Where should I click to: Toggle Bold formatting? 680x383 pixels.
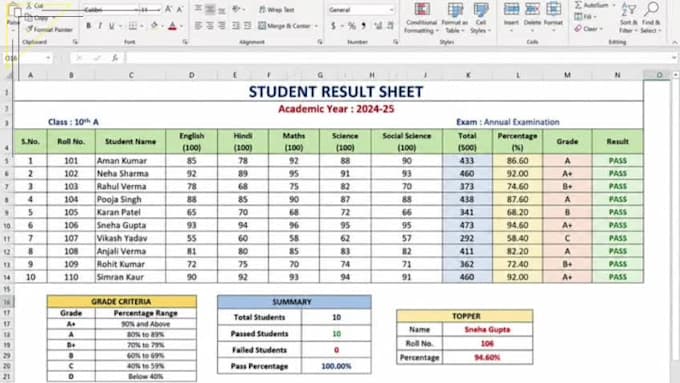[88, 26]
